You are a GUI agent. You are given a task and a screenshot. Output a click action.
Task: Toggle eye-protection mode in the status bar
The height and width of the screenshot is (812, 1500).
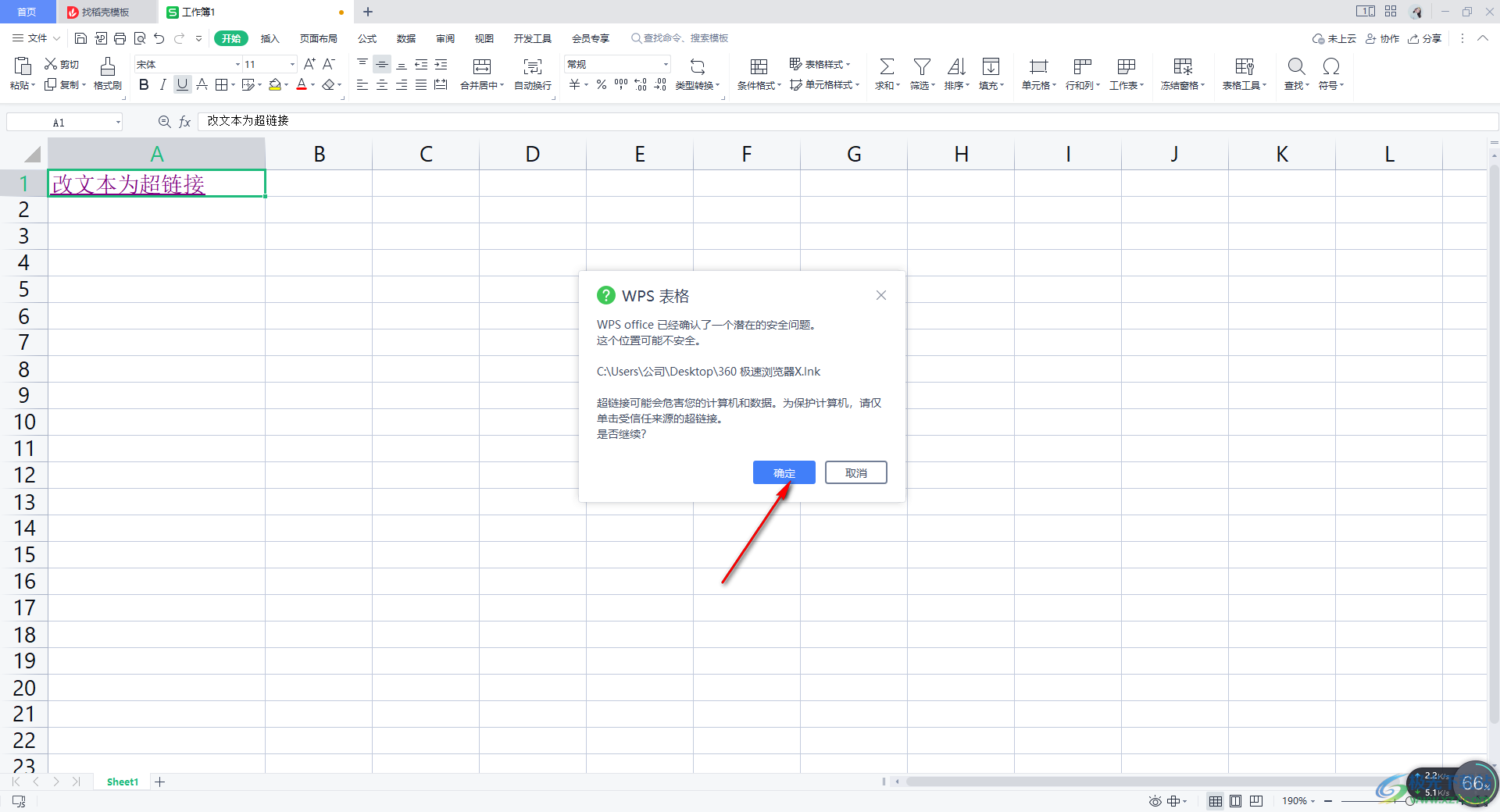(x=1155, y=801)
